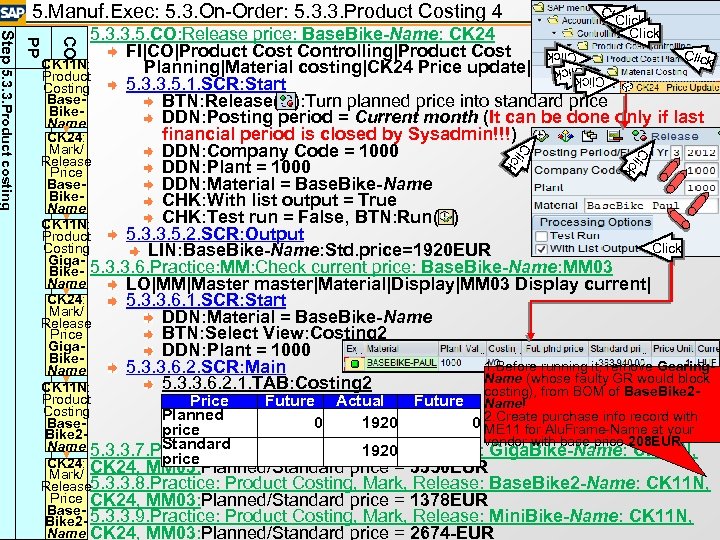Click the Execute clock icon in the toolbar
The height and width of the screenshot is (540, 720).
tap(541, 136)
